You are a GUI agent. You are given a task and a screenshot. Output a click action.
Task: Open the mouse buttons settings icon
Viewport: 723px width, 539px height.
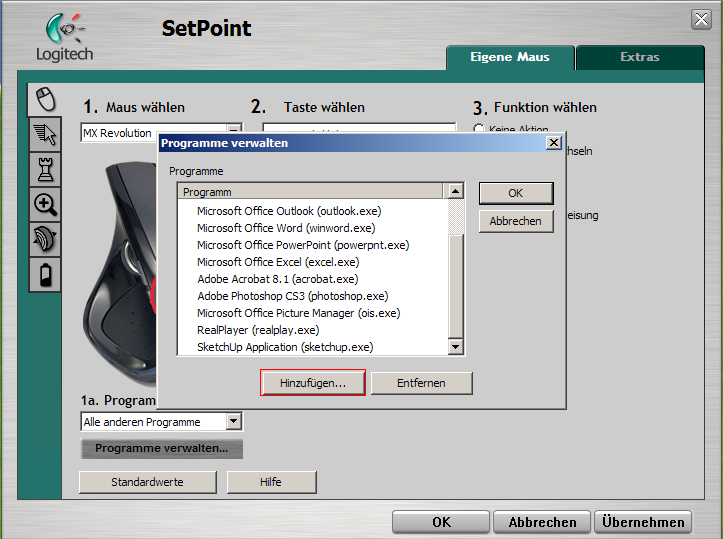[x=45, y=99]
